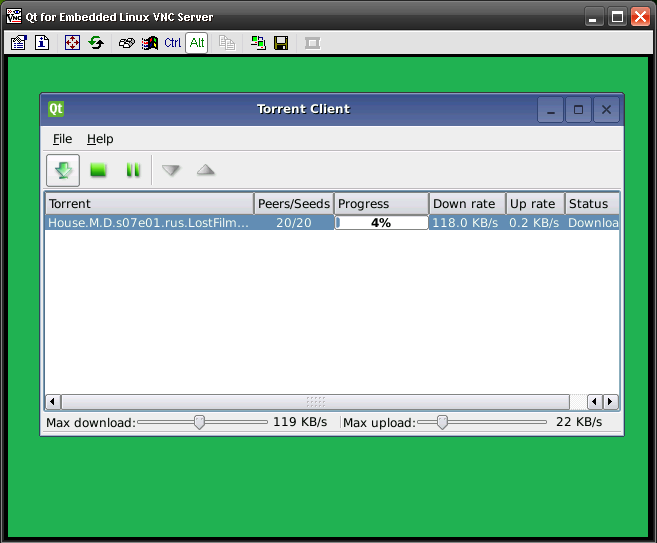Add a new torrent with green arrow
657x543 pixels.
tap(63, 170)
